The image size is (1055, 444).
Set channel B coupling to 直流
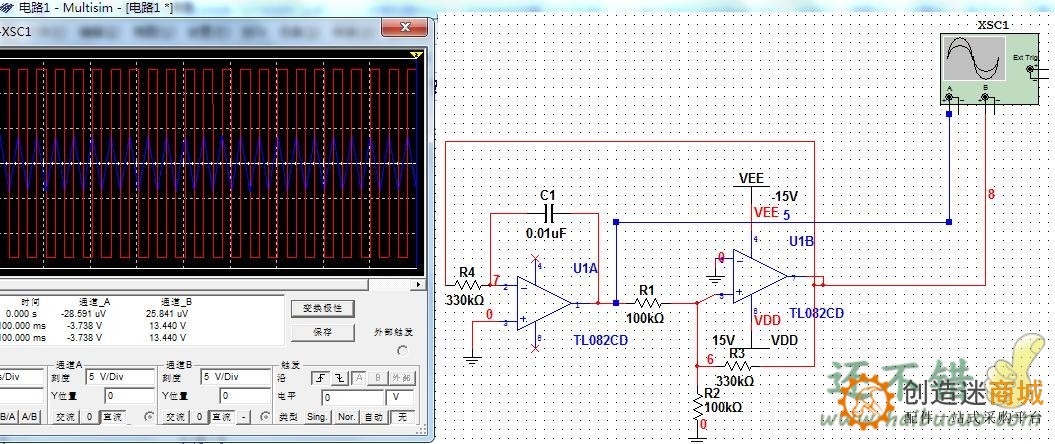click(221, 417)
